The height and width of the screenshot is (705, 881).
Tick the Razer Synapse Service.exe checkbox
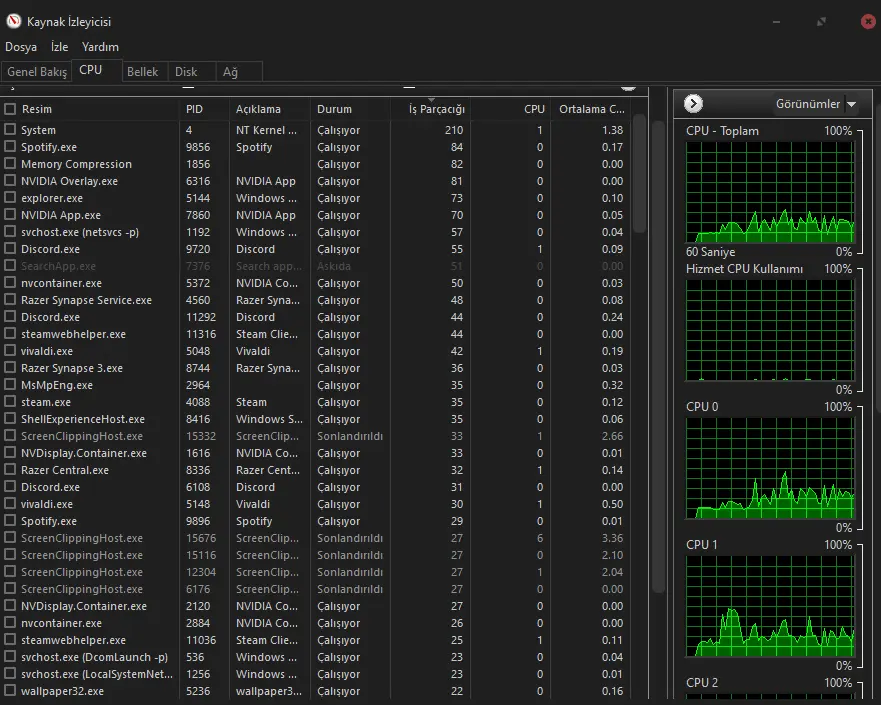coord(10,300)
